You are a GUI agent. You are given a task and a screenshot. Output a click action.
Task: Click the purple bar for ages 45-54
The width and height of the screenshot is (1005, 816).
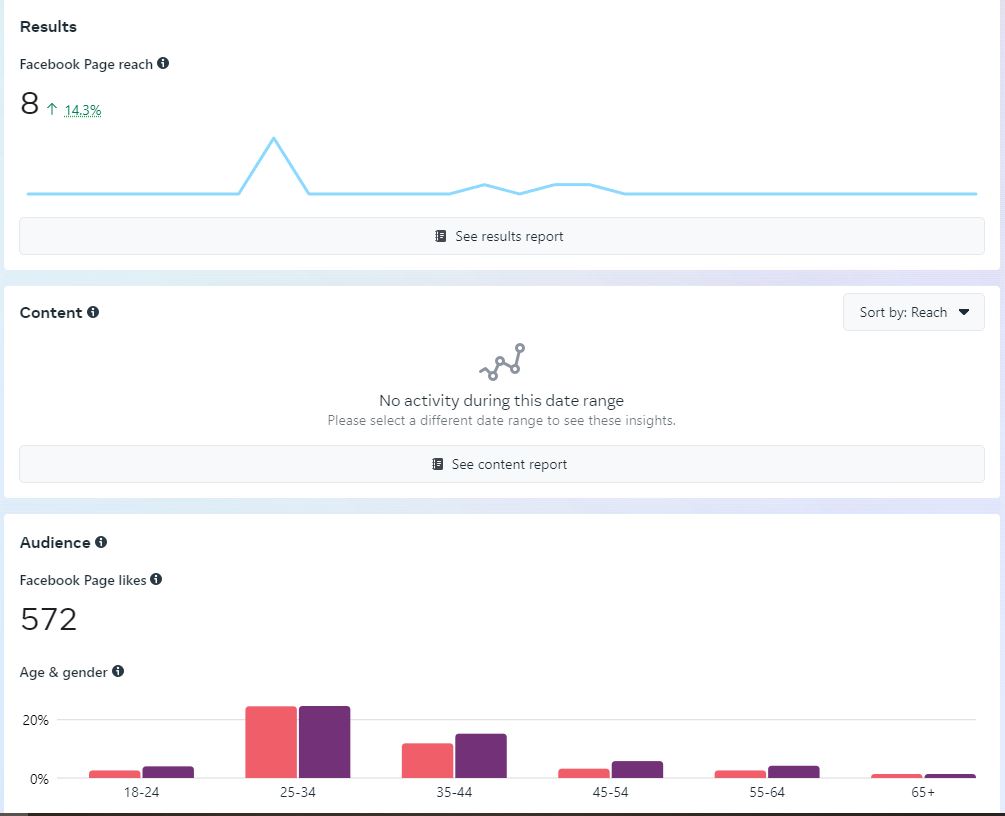(x=637, y=769)
